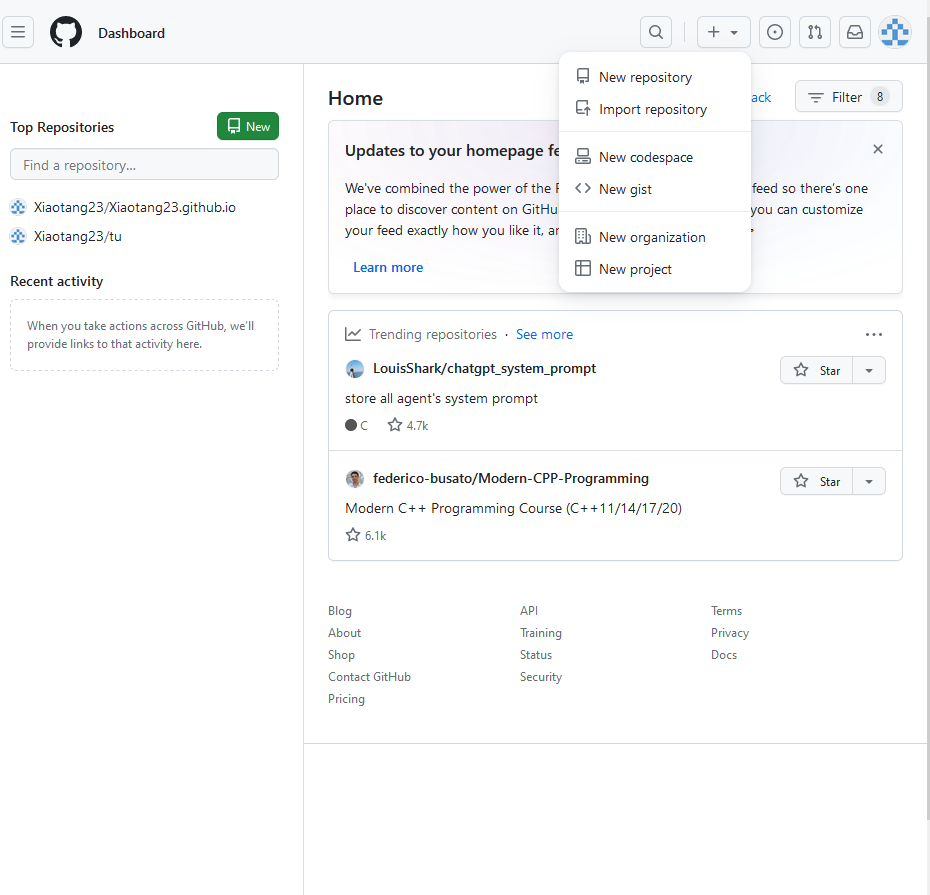
Task: Click the 6.1k star count
Action: click(366, 536)
